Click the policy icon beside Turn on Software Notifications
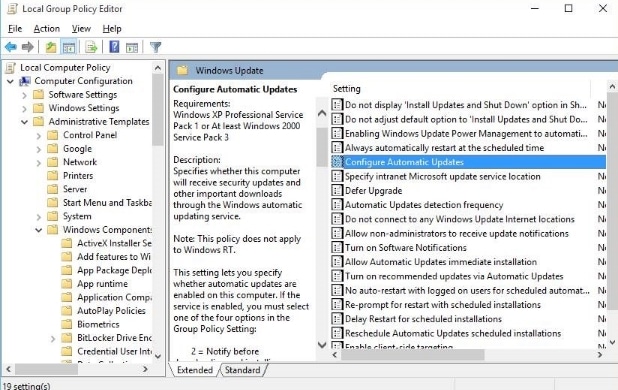 (x=337, y=248)
